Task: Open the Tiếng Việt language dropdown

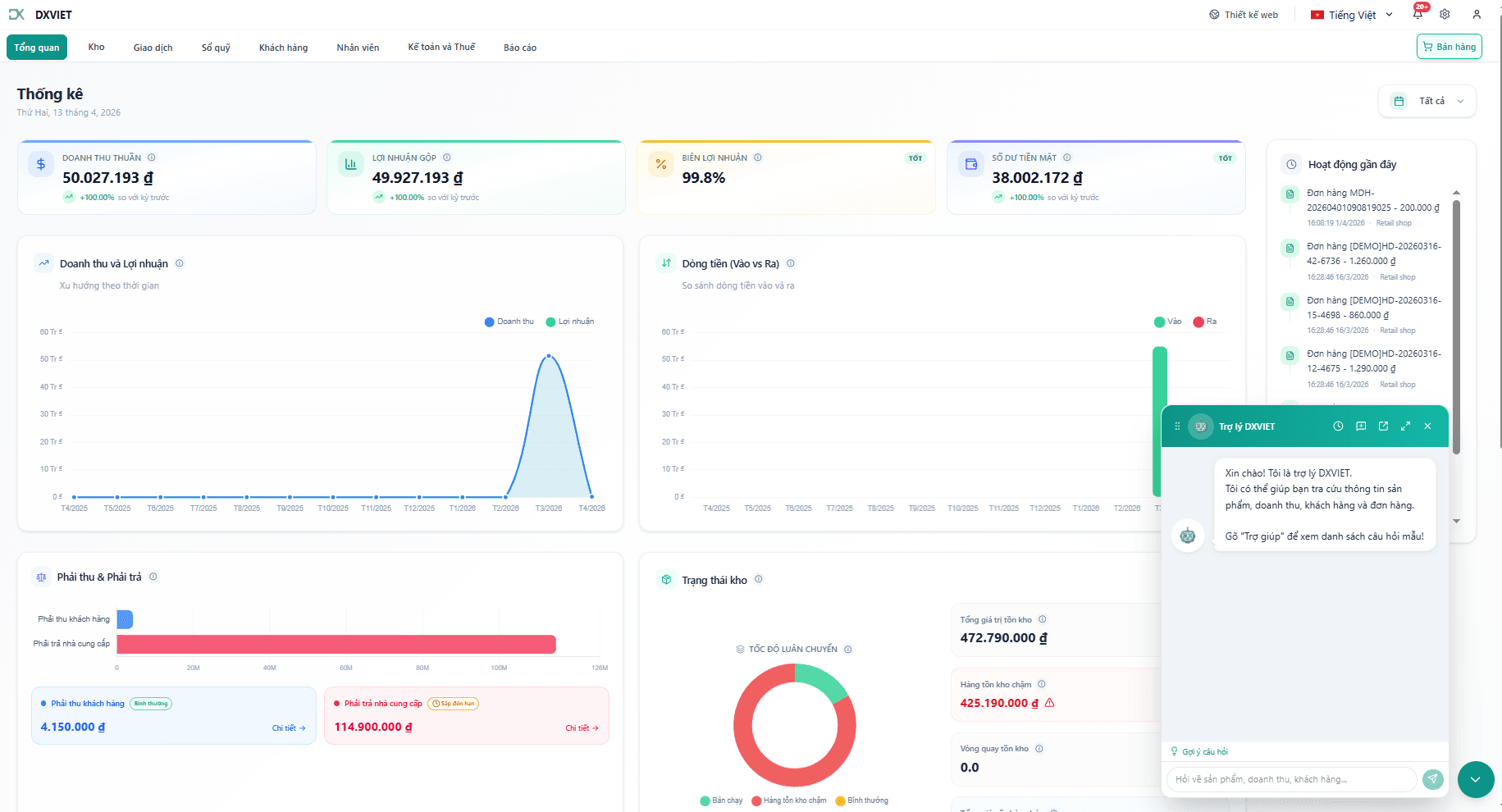Action: click(1352, 15)
